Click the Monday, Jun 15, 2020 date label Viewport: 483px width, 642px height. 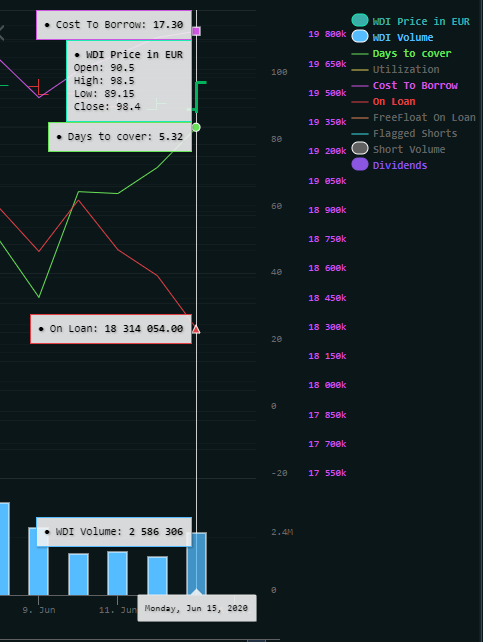click(196, 608)
